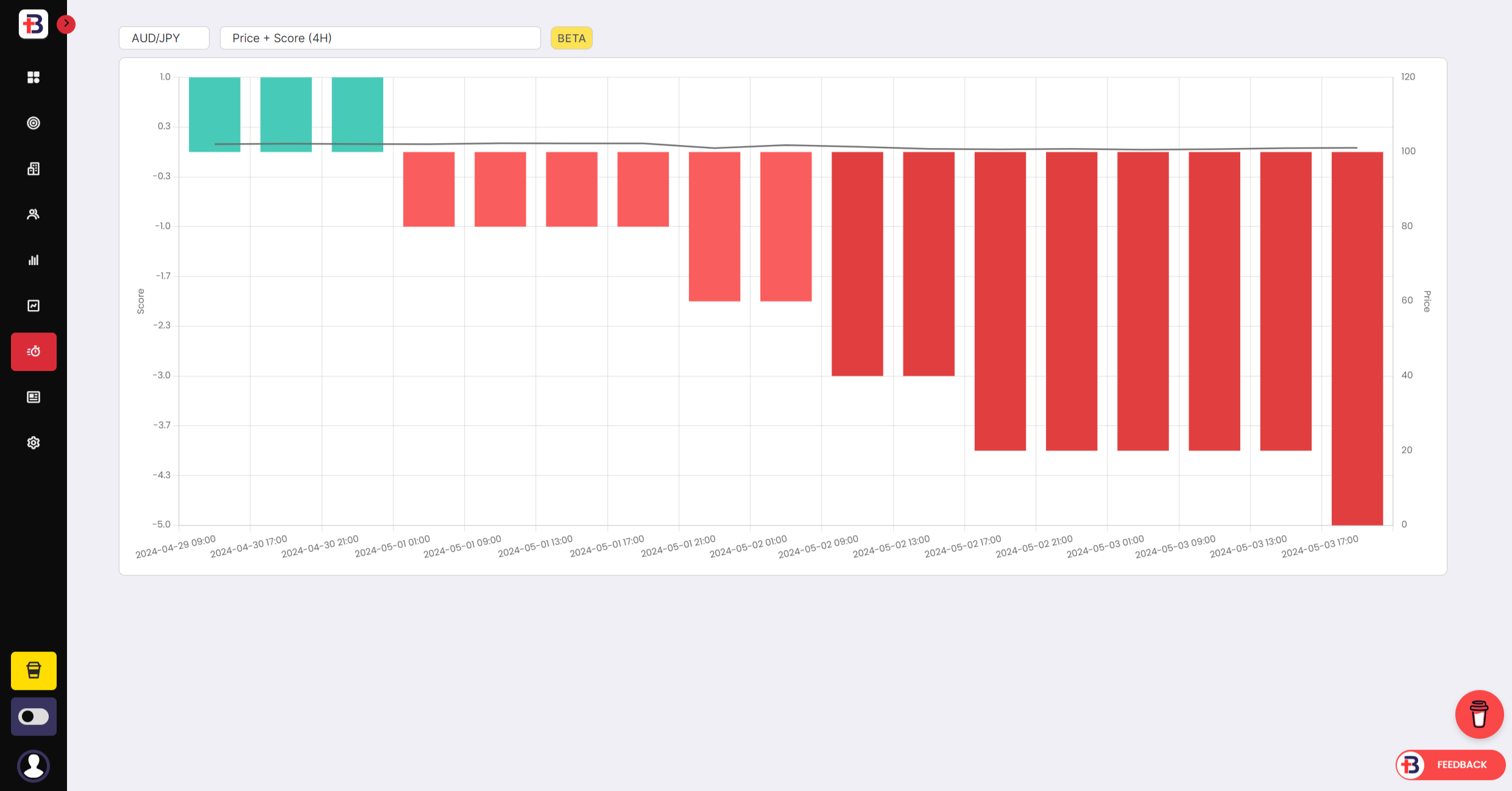The height and width of the screenshot is (791, 1512).
Task: Click the red bar for 2024-05-03 13:00
Action: click(x=1286, y=301)
